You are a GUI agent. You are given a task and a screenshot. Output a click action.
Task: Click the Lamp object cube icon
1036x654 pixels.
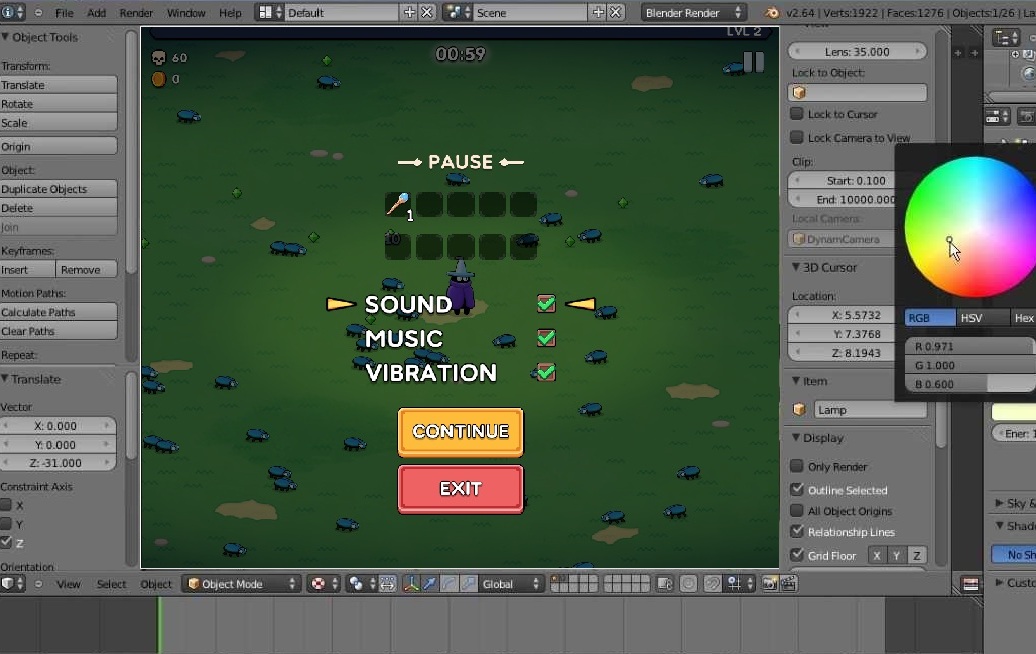(x=799, y=410)
